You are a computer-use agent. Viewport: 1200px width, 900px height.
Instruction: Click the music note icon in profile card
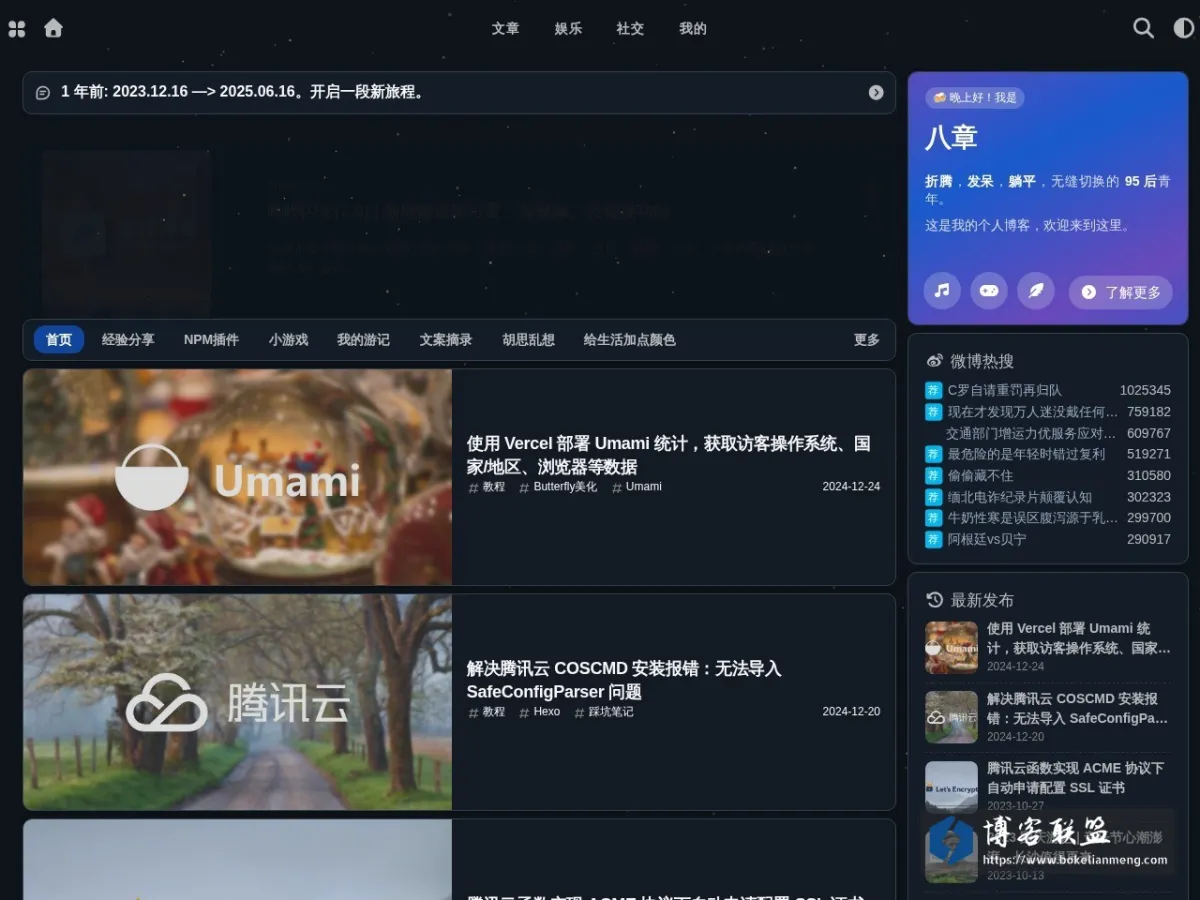pos(942,291)
